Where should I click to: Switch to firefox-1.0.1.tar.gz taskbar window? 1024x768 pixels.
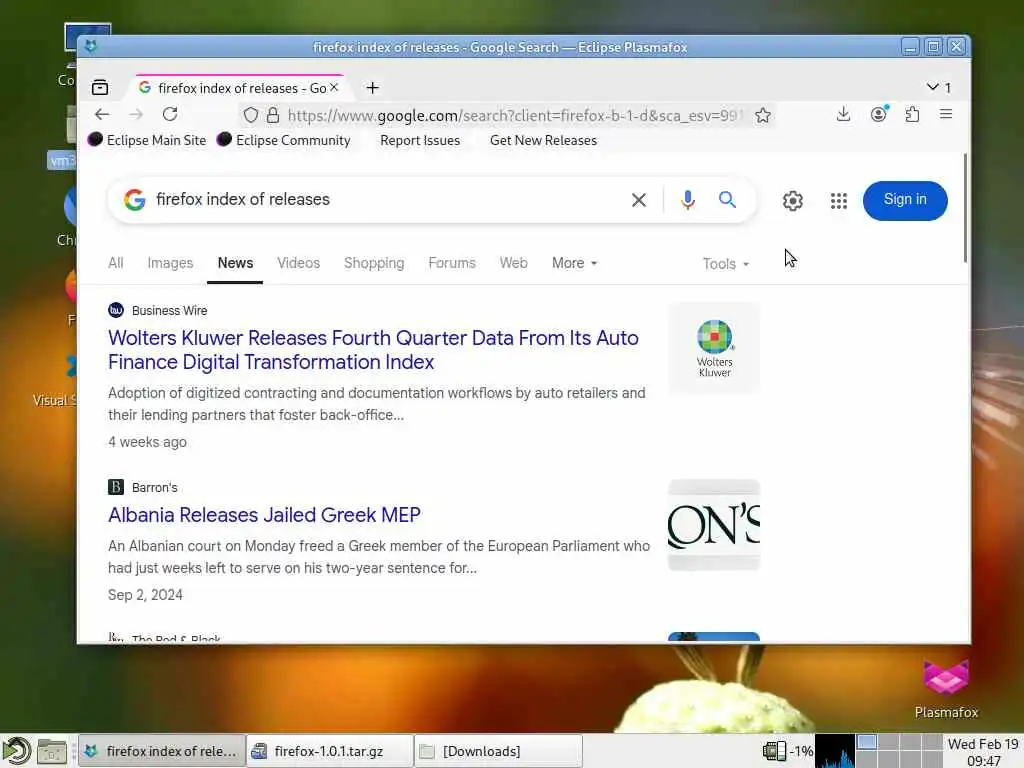click(x=330, y=752)
